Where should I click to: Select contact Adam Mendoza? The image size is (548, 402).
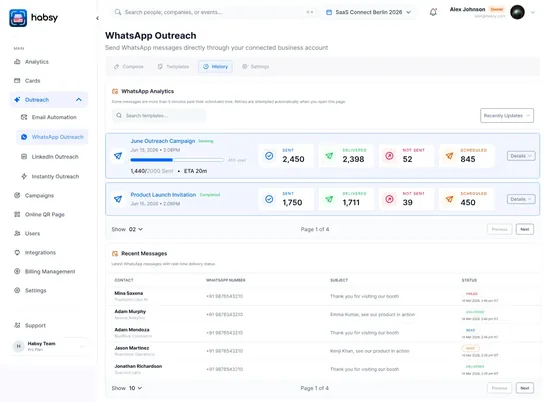click(132, 330)
